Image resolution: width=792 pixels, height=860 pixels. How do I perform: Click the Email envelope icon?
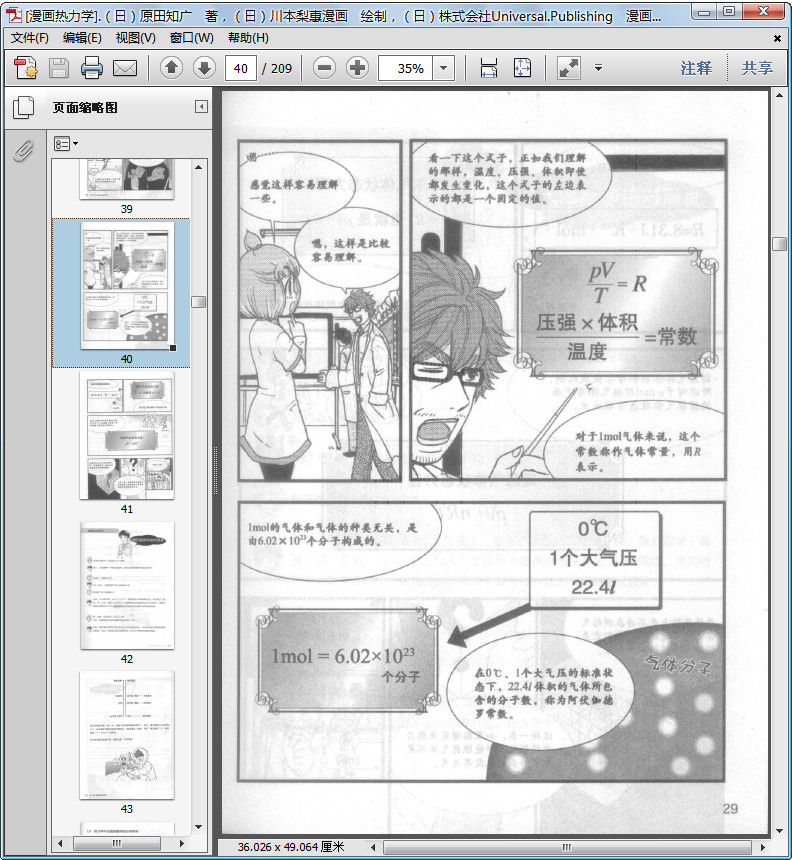pyautogui.click(x=125, y=68)
